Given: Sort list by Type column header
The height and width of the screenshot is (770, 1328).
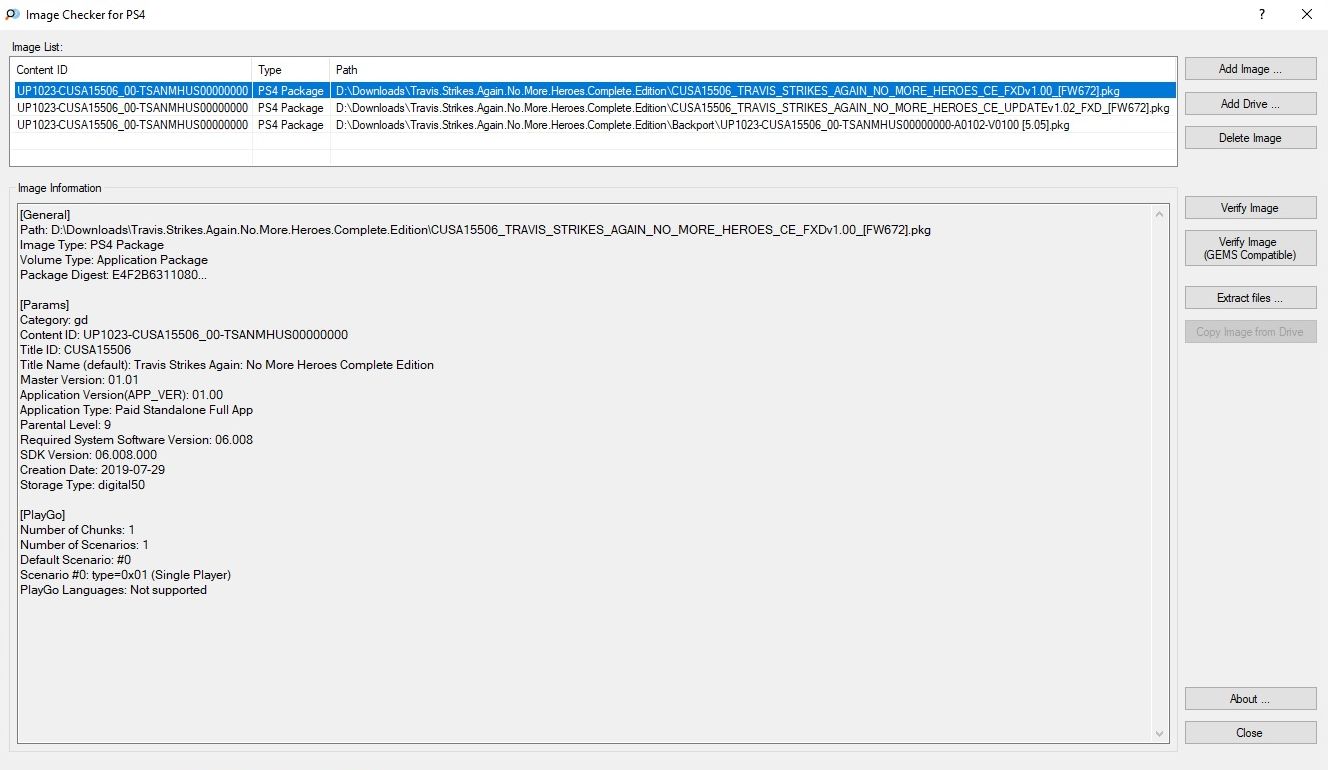Looking at the screenshot, I should (291, 70).
